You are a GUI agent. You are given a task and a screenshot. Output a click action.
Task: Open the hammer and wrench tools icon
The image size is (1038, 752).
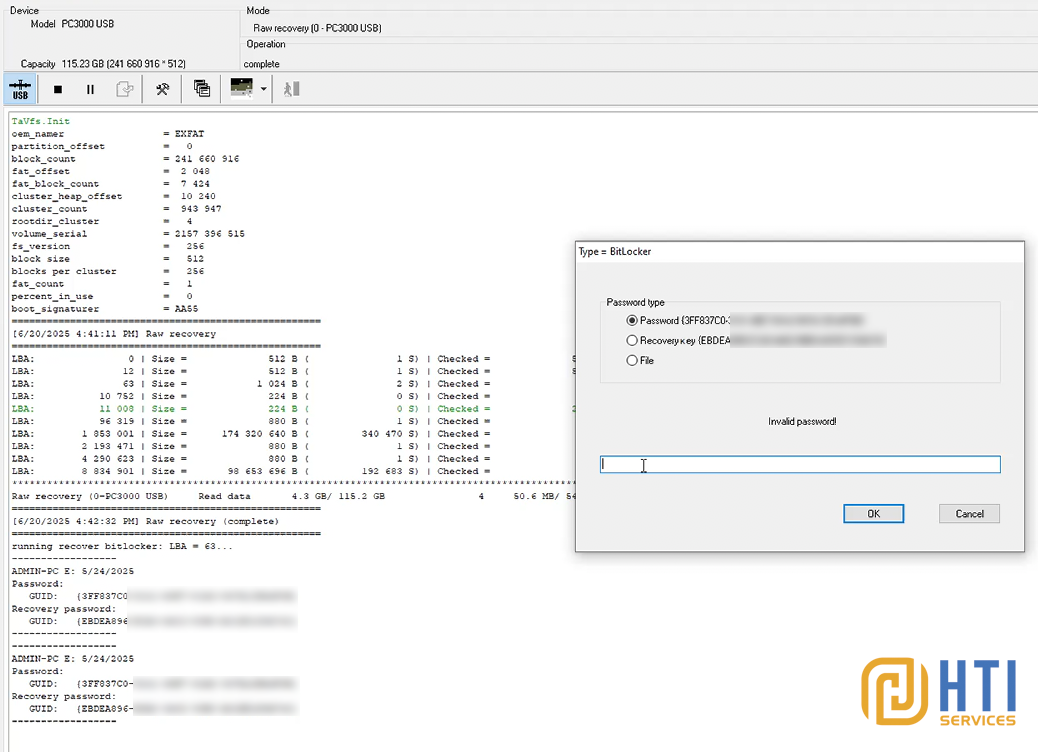coord(162,89)
